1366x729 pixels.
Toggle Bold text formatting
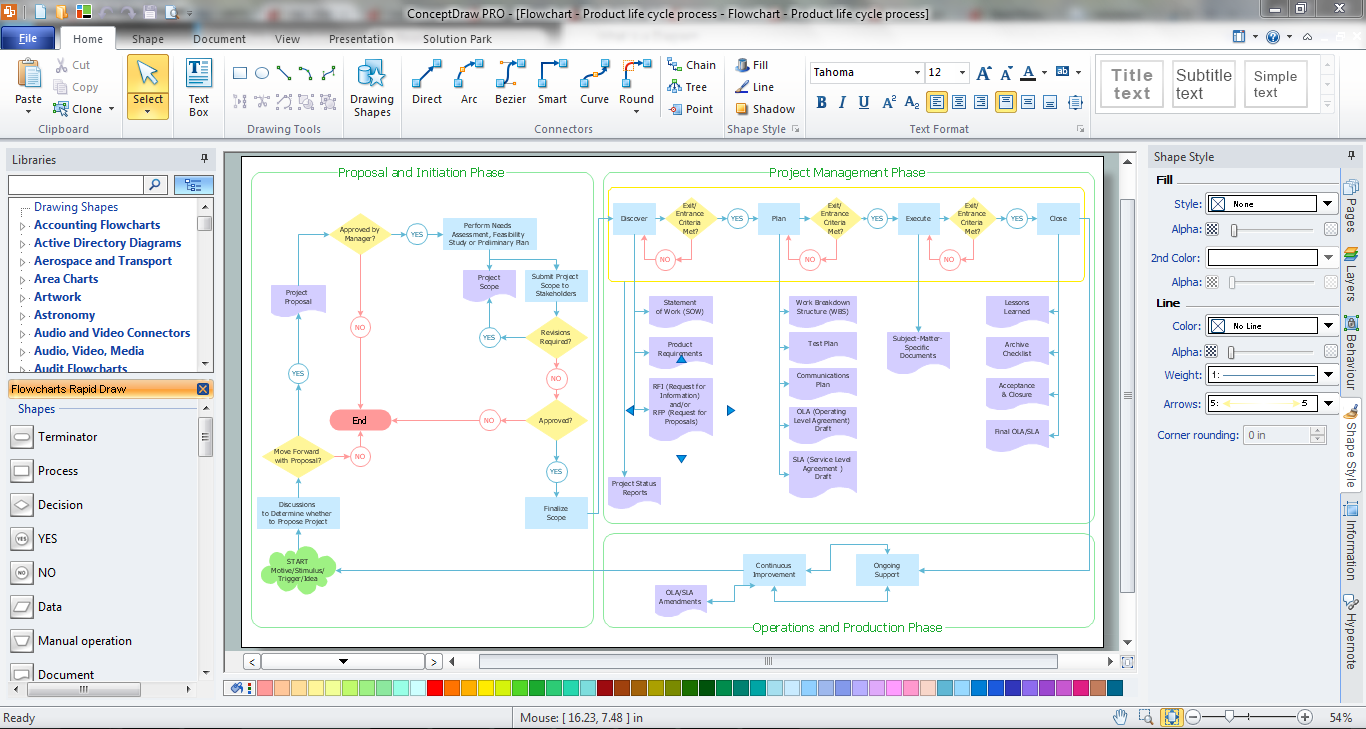tap(822, 102)
